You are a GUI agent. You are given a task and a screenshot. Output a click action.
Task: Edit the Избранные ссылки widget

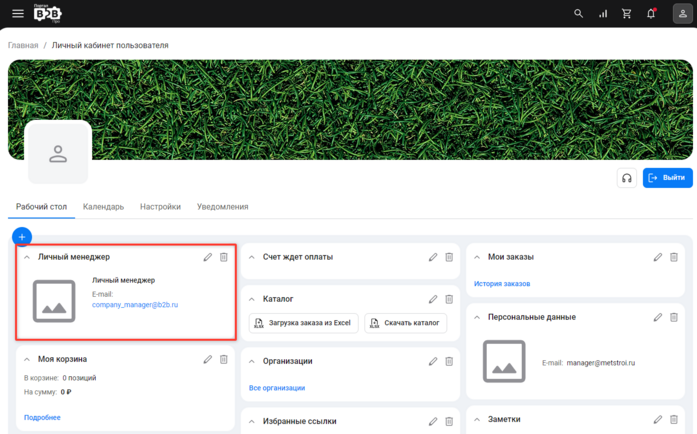(433, 421)
